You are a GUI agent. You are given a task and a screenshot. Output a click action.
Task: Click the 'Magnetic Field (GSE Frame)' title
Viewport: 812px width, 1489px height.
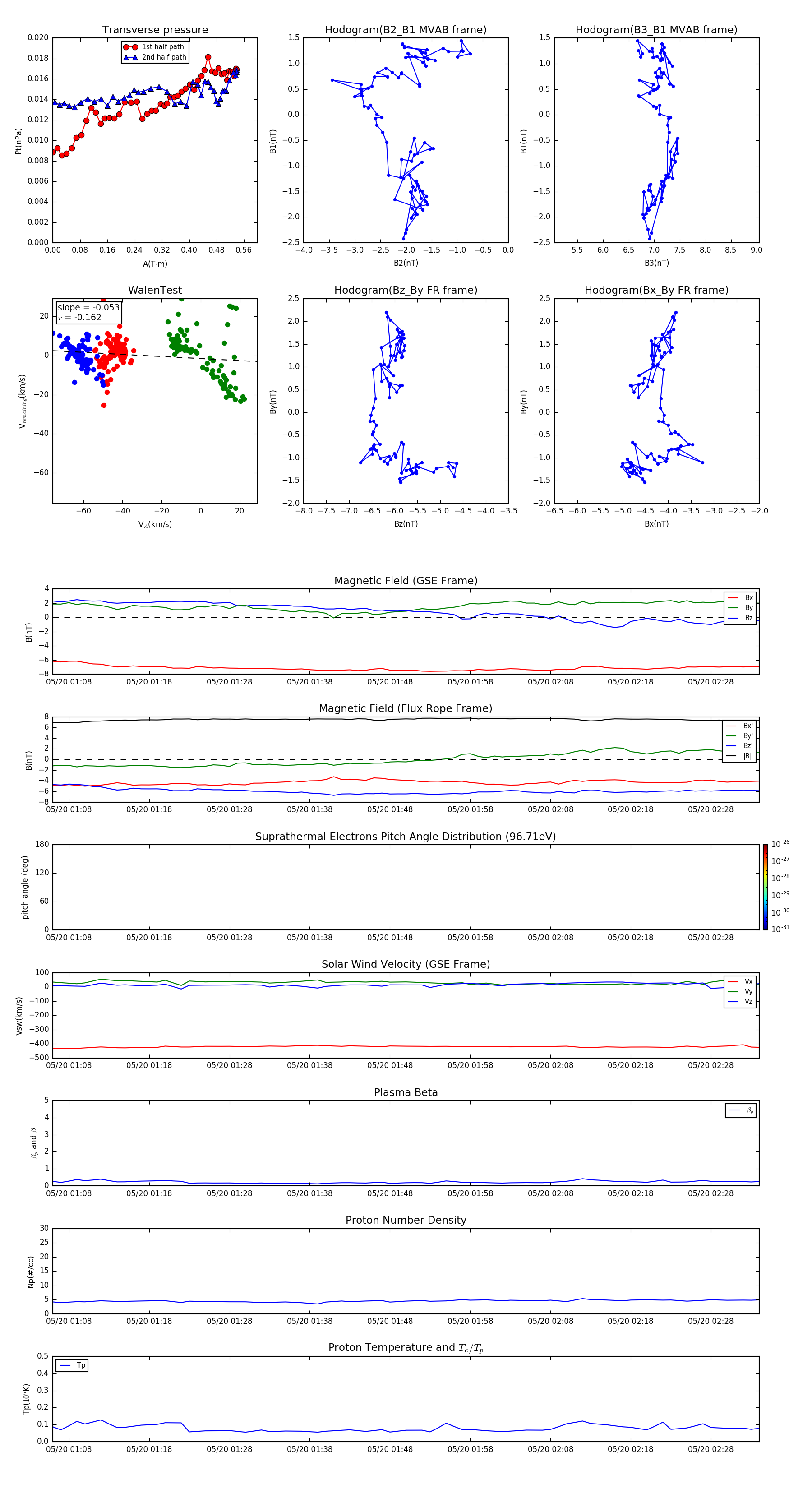click(x=406, y=581)
